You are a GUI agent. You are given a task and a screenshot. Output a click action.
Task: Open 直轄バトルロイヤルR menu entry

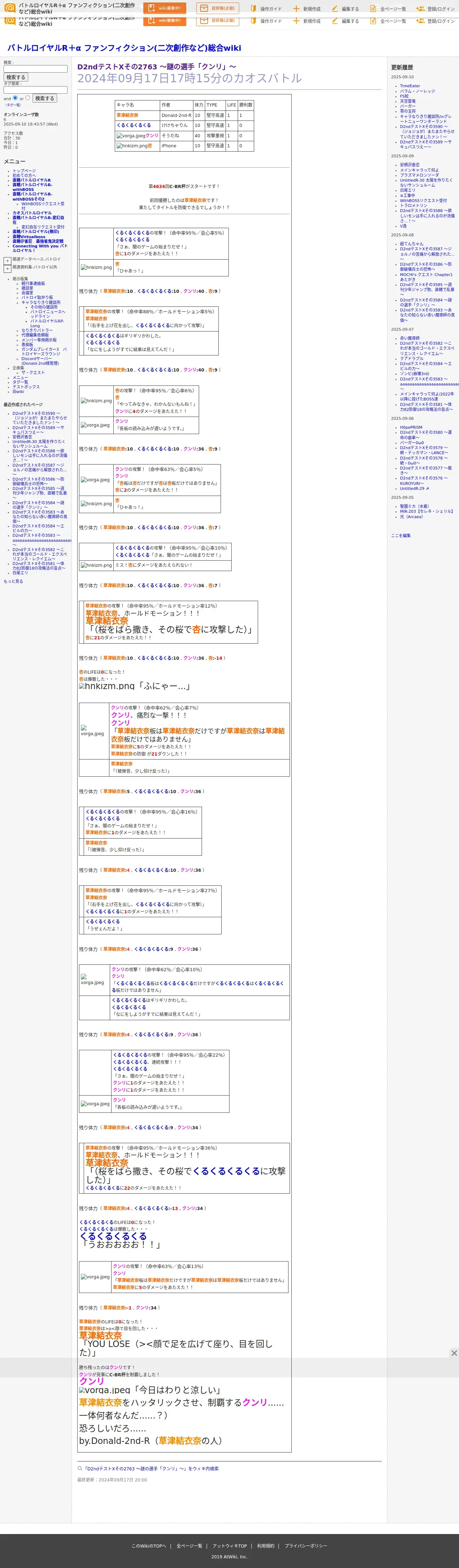coord(32,180)
